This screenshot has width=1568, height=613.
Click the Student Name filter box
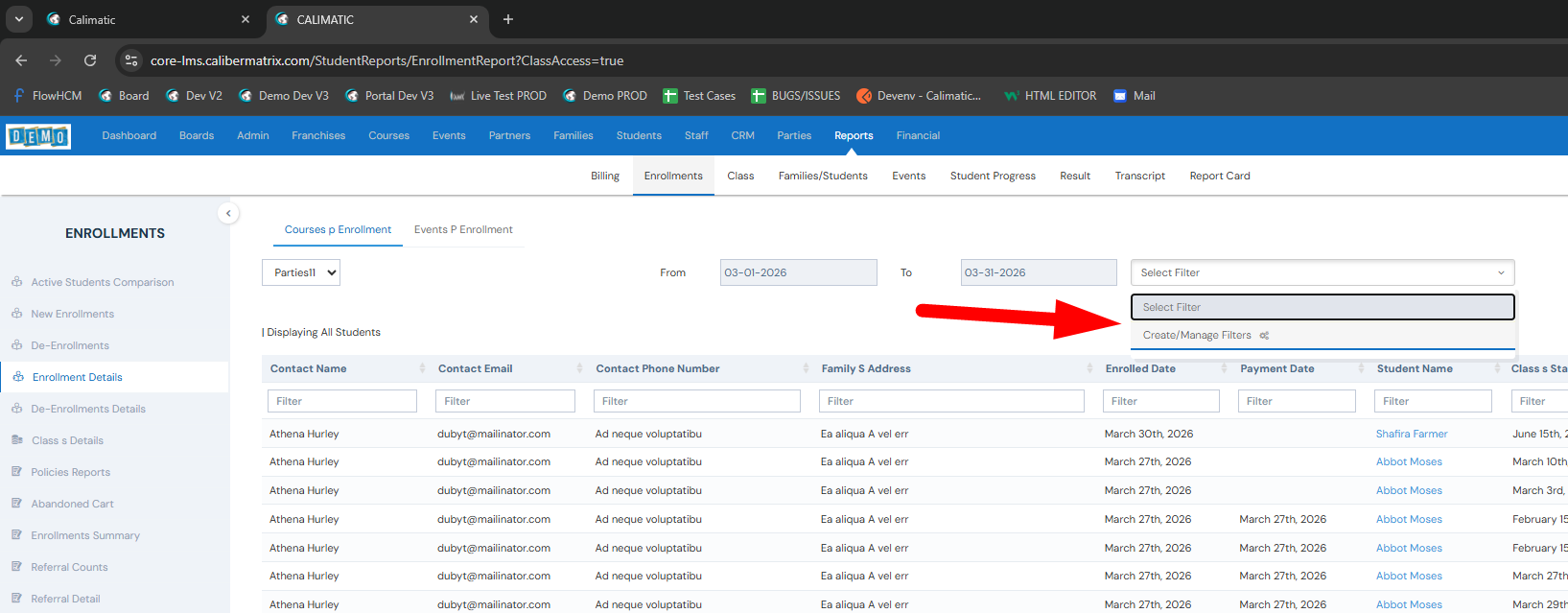1433,401
